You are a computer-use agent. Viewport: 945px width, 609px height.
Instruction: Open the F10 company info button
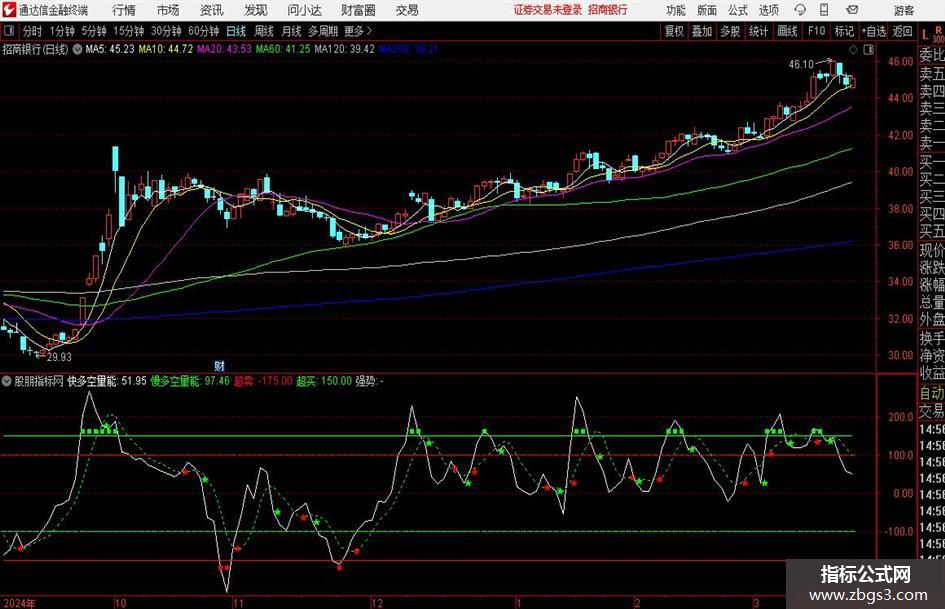[816, 31]
